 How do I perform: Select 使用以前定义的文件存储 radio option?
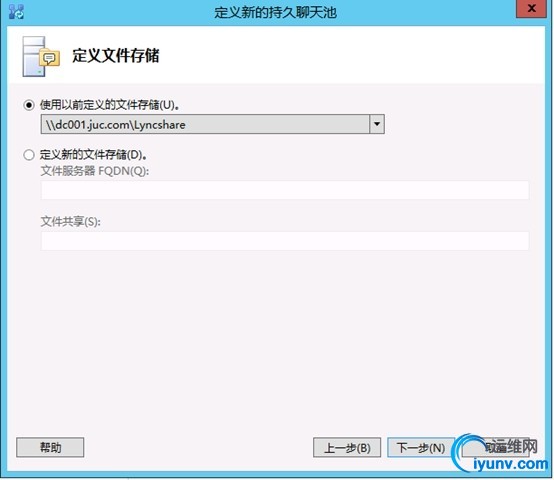coord(29,105)
